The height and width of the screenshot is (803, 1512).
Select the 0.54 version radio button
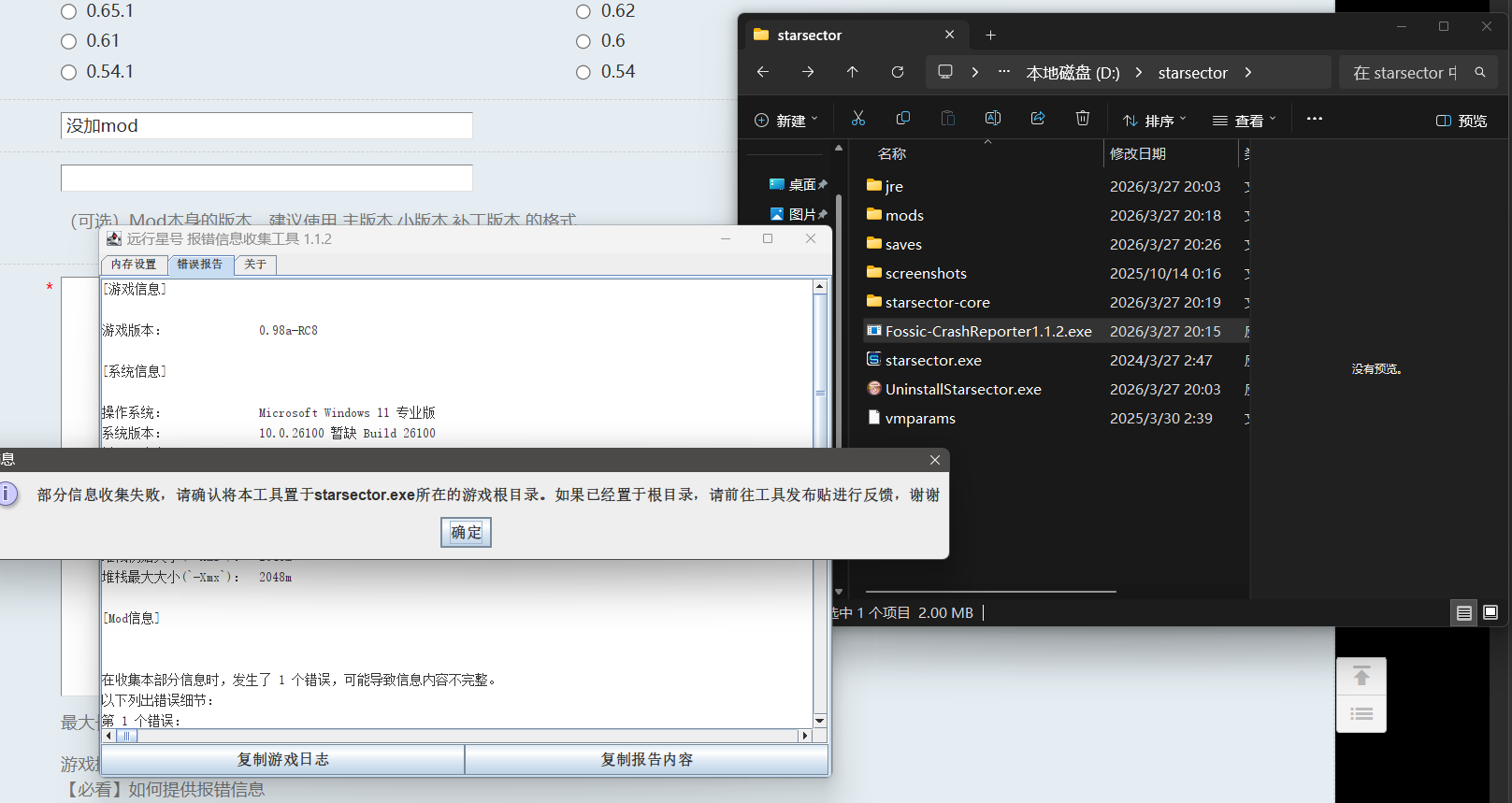tap(583, 72)
